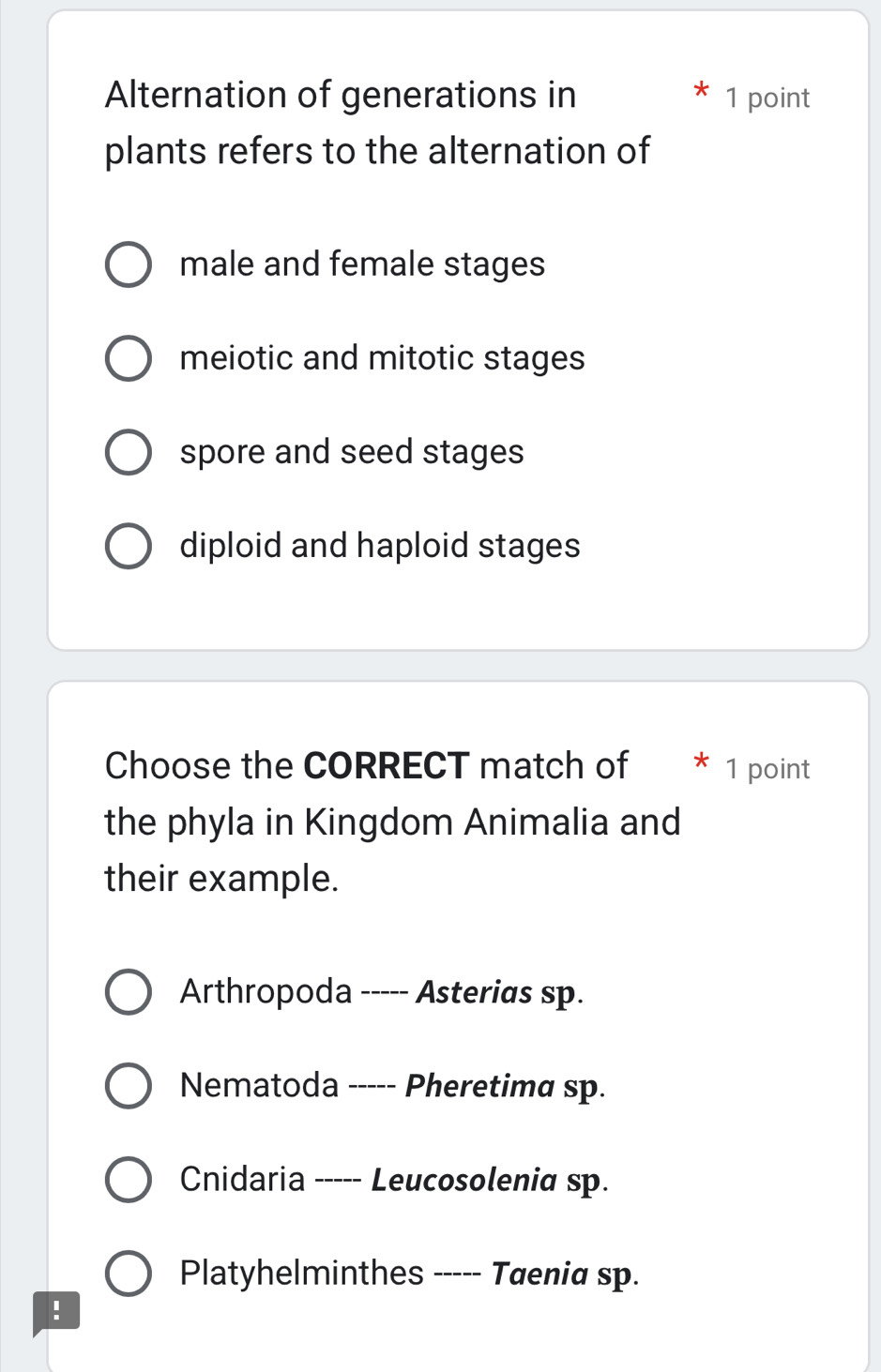Viewport: 881px width, 1372px height.
Task: Click the 'diploid and haploid stages' option text
Action: (380, 546)
